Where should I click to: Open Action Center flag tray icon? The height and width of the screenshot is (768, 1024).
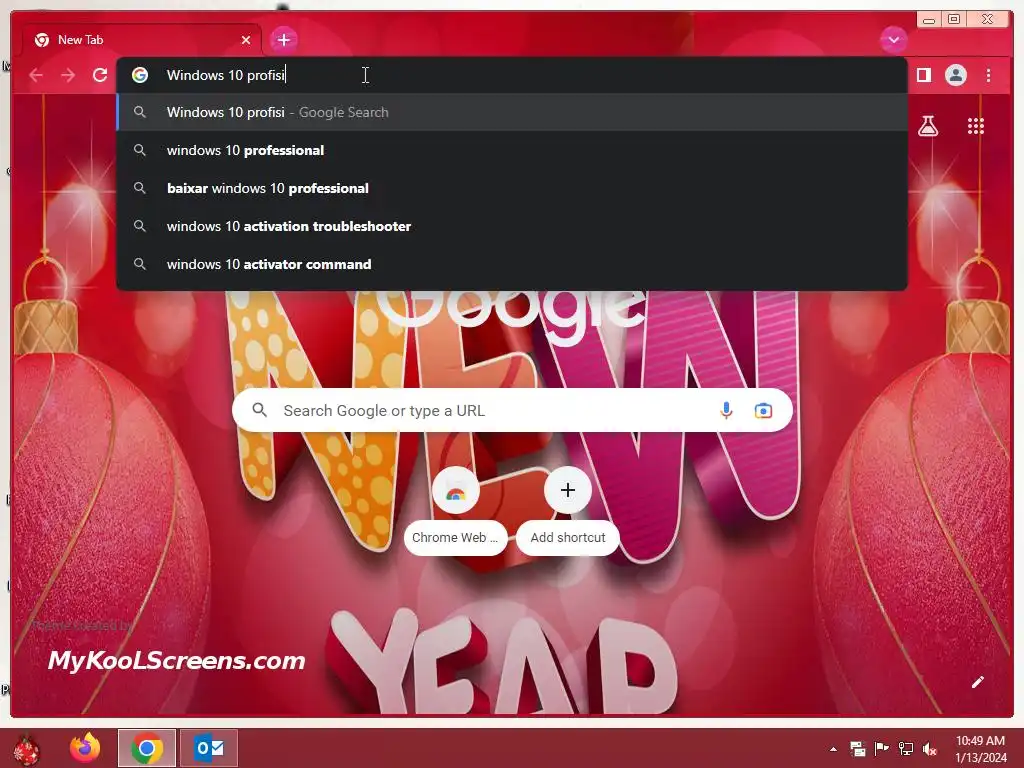(x=882, y=749)
